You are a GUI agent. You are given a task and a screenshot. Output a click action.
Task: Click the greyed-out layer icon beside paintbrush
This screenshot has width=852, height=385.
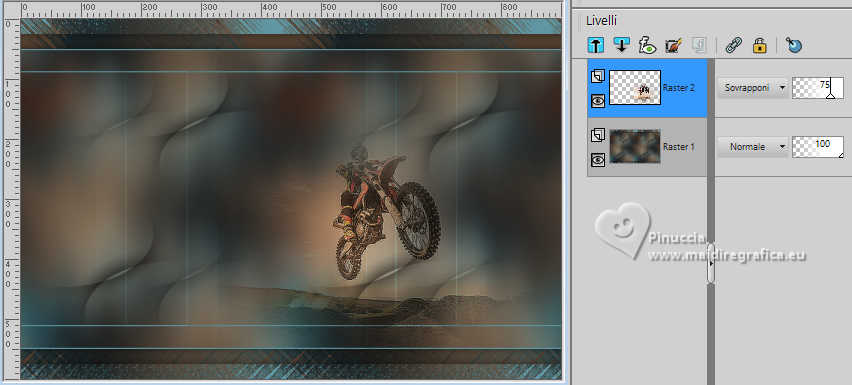pos(698,46)
